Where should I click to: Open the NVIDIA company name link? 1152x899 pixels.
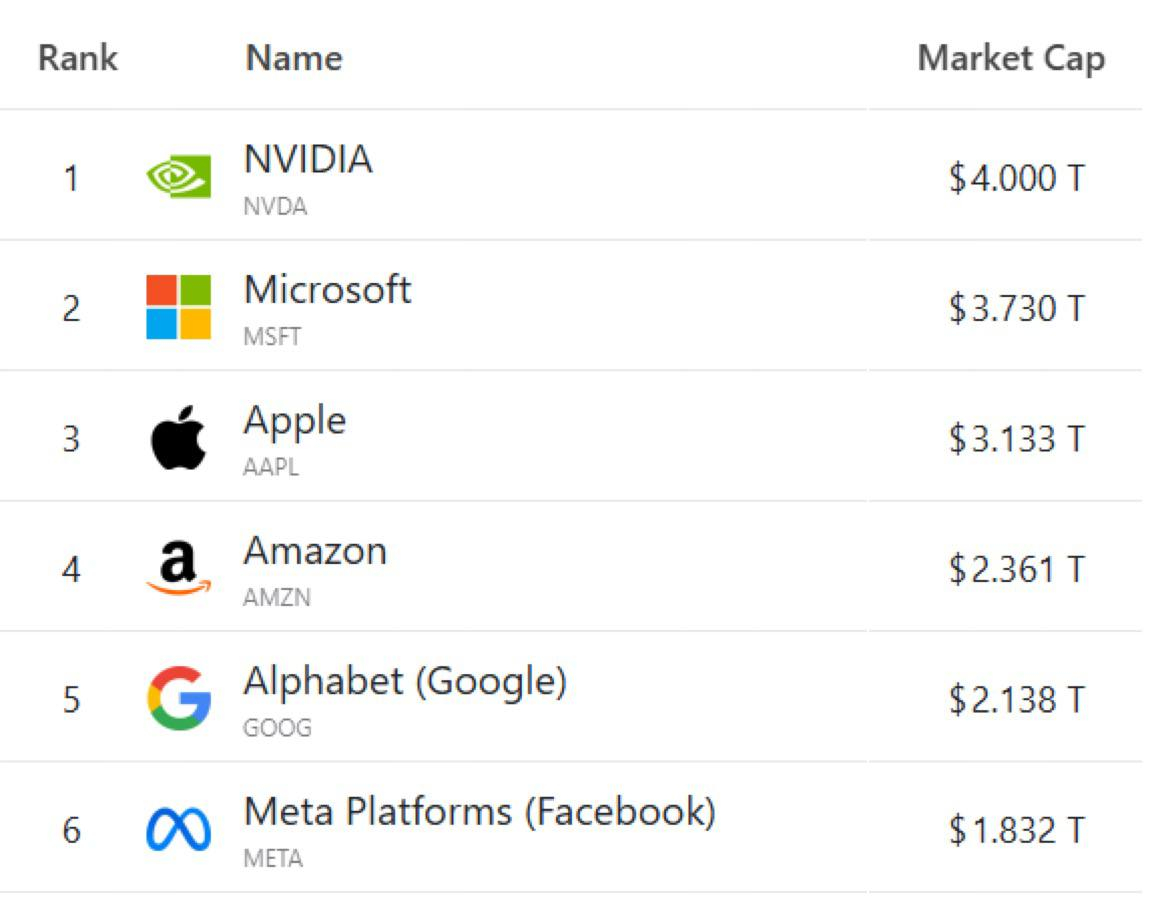(x=308, y=160)
